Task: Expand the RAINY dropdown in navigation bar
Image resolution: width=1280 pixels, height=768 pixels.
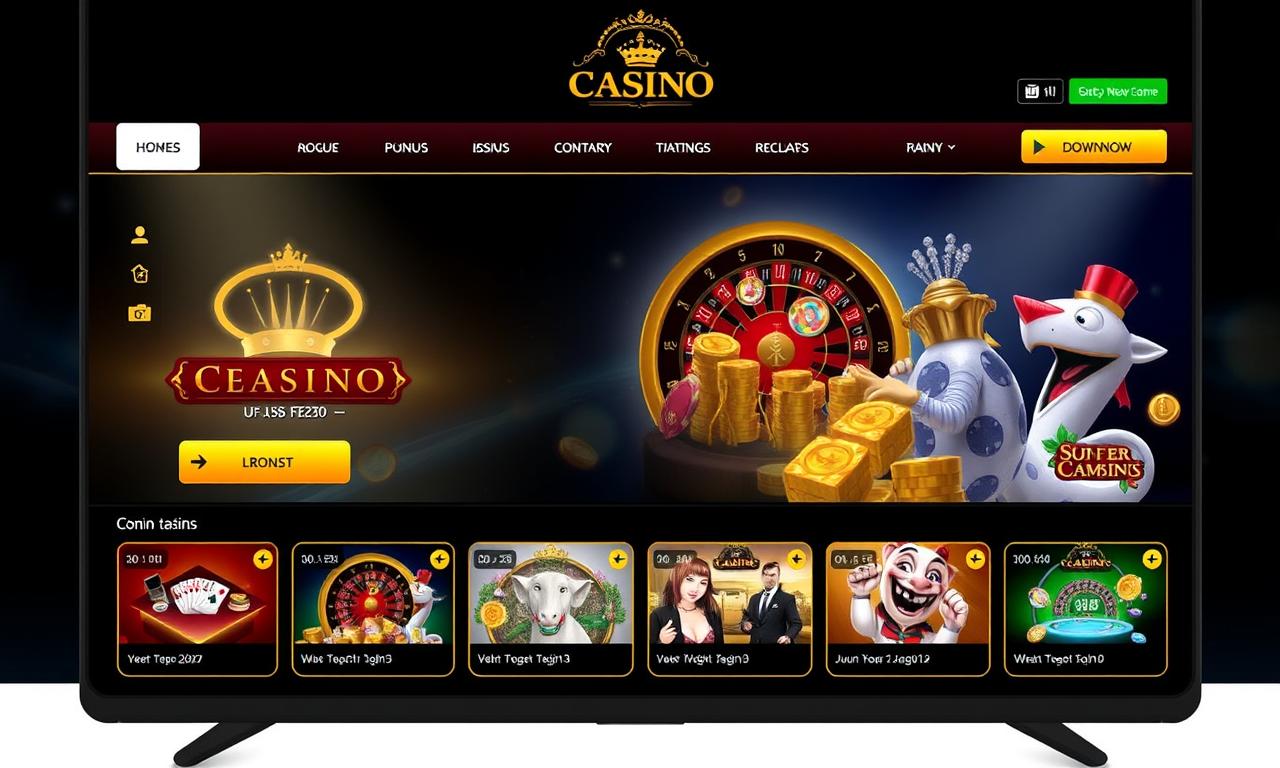Action: coord(930,147)
